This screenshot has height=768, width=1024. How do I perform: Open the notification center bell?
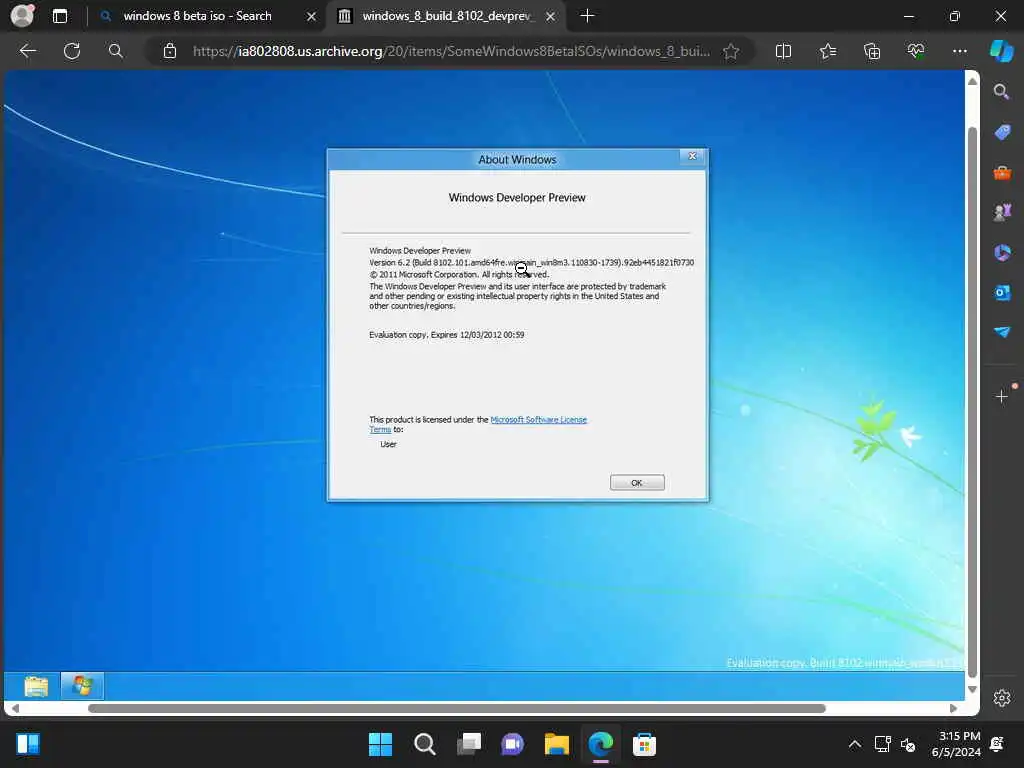click(x=997, y=744)
